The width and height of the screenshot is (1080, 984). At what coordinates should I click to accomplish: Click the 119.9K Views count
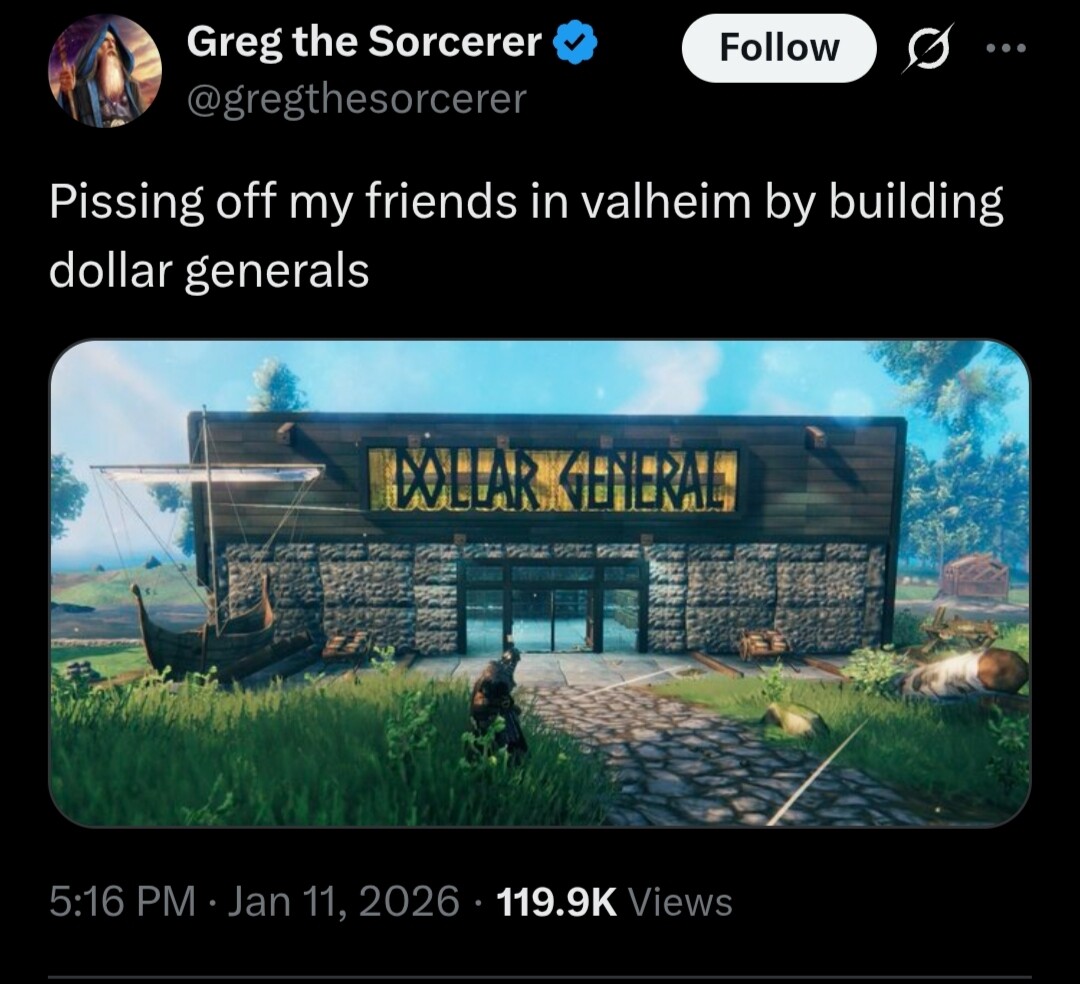point(614,901)
